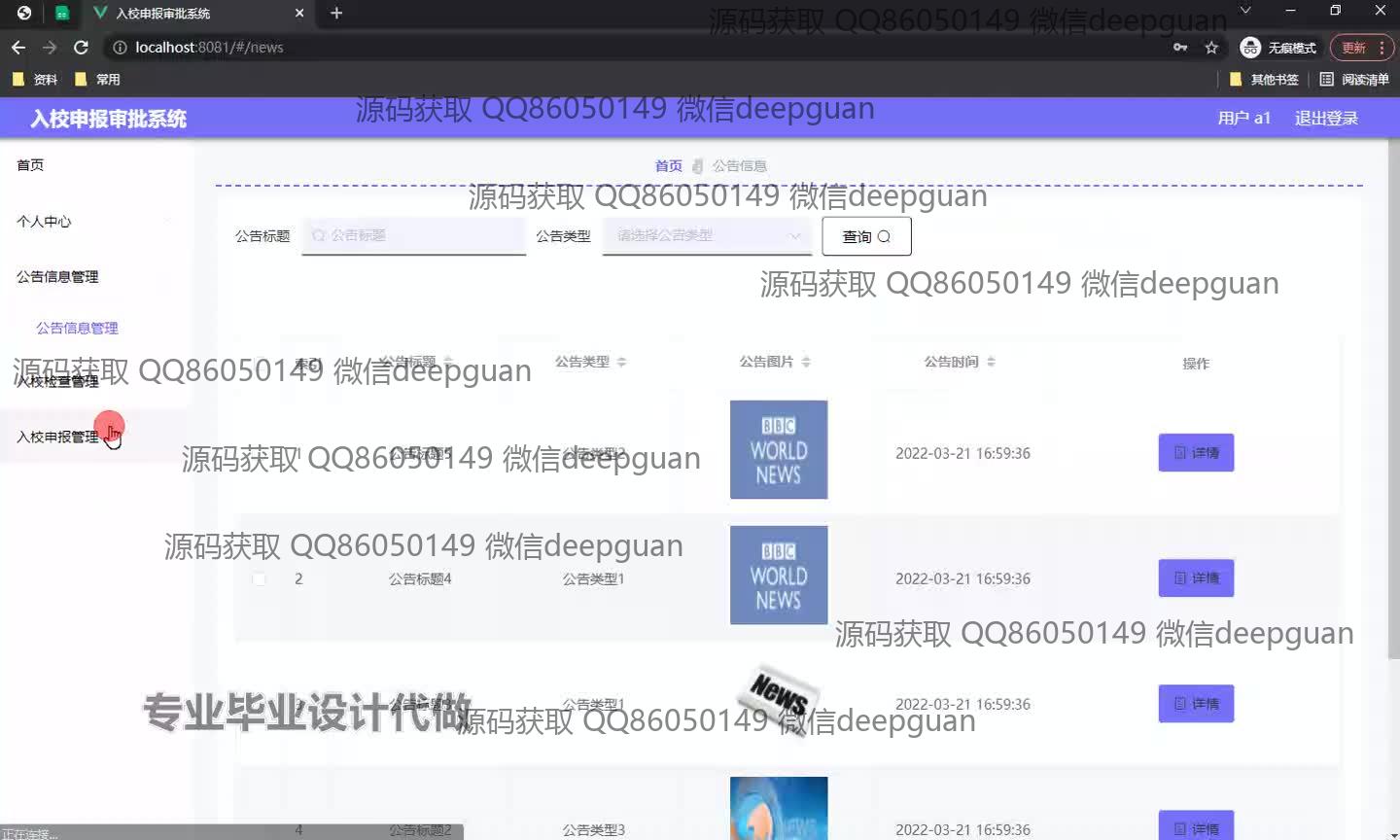
Task: Click the 用户 a1 user label
Action: click(x=1244, y=118)
